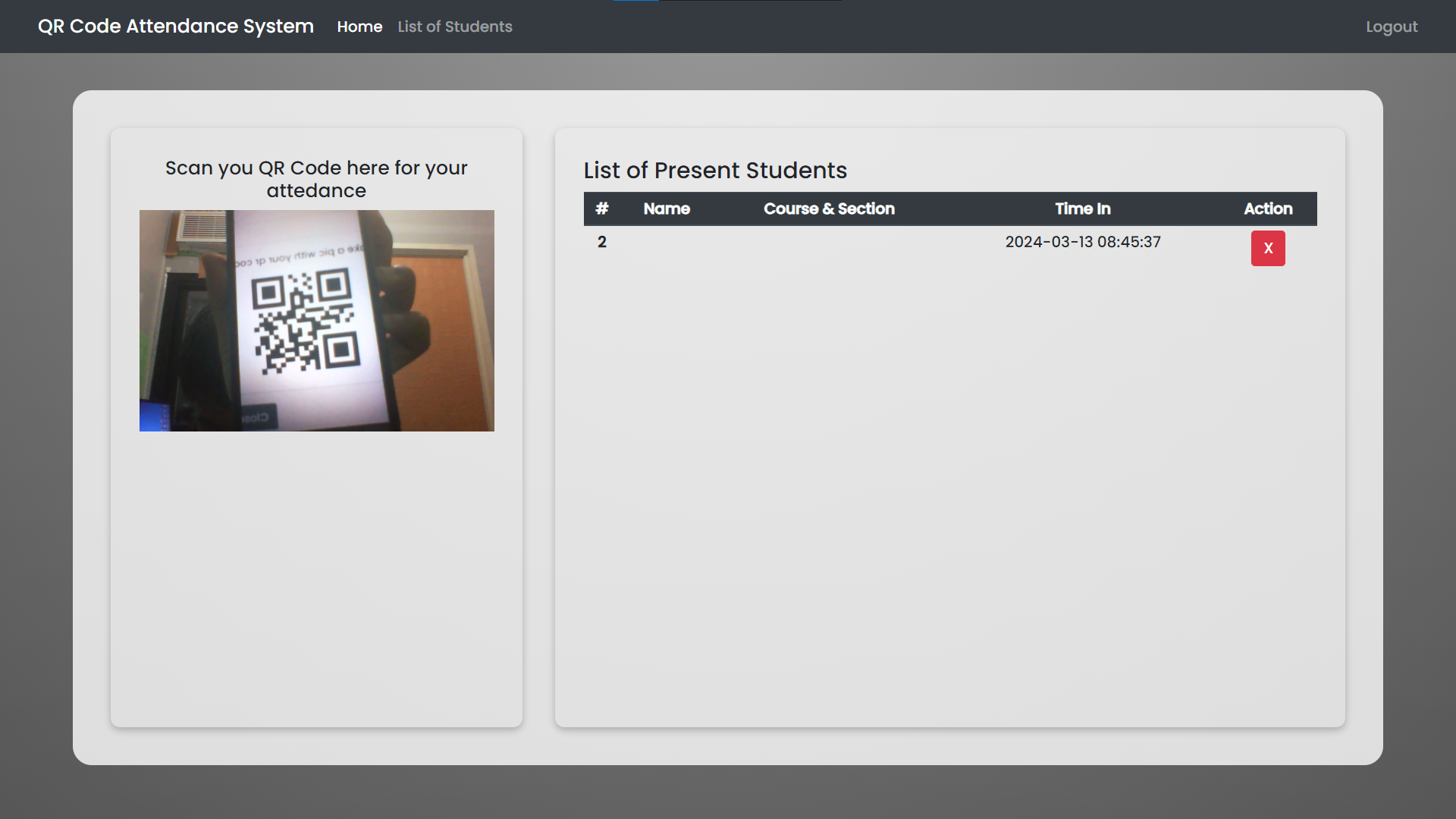Click the QR Code Attendance System brand title
The image size is (1456, 819).
tap(176, 27)
